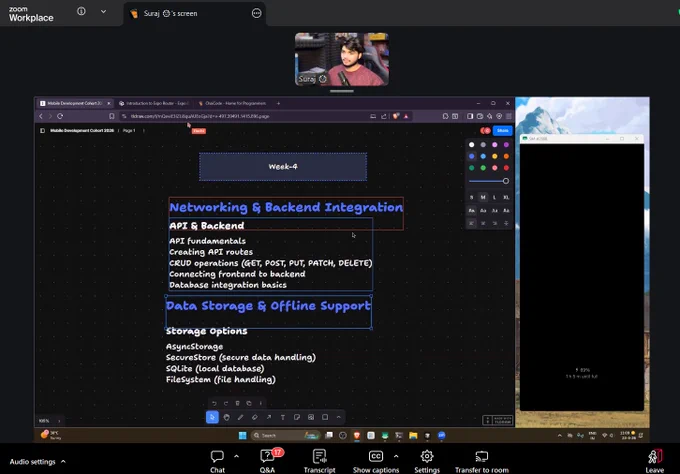Click the browser back button
Screen dimensions: 680x474
[41, 116]
